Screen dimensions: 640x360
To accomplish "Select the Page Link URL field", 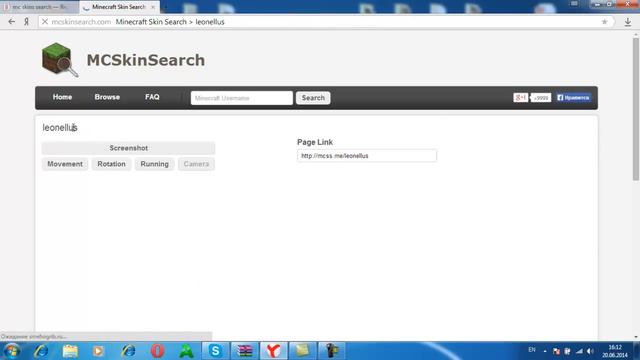I will point(367,156).
